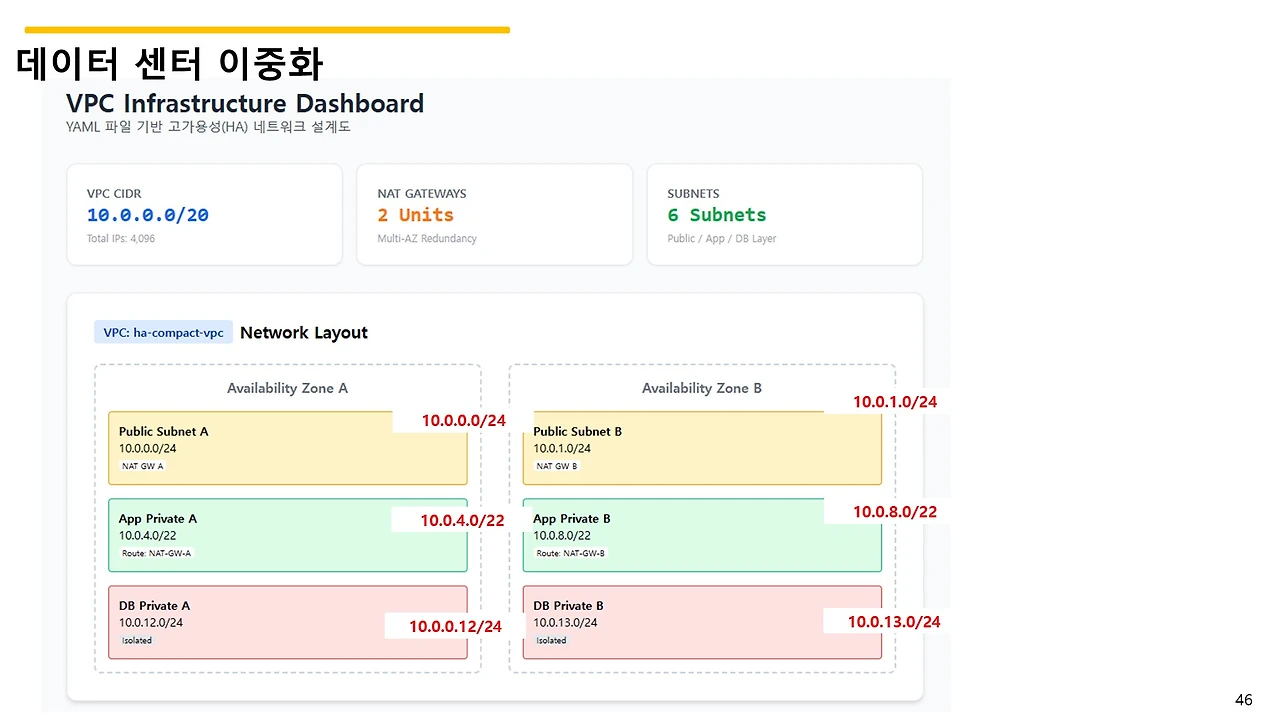Select the NAT Gateways 2 Units card
Image resolution: width=1280 pixels, height=720 pixels.
pyautogui.click(x=494, y=215)
